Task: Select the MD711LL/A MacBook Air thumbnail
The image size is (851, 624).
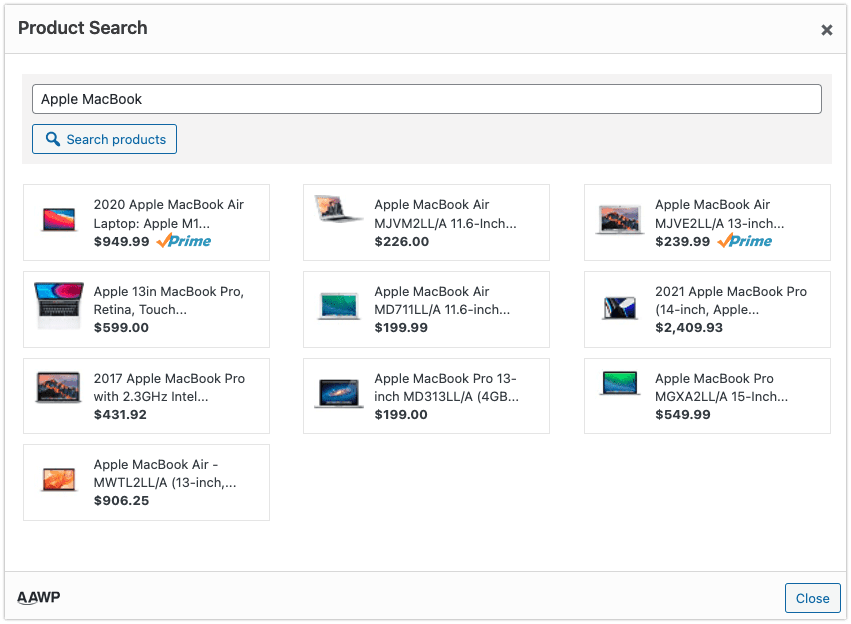Action: pyautogui.click(x=339, y=305)
